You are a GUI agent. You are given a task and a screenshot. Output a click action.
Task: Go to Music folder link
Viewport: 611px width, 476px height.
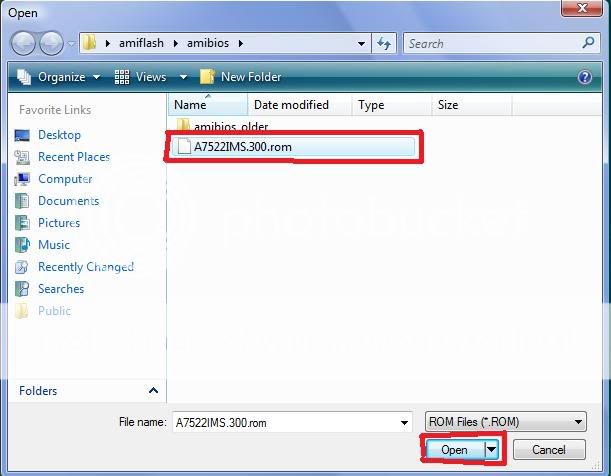(x=54, y=245)
